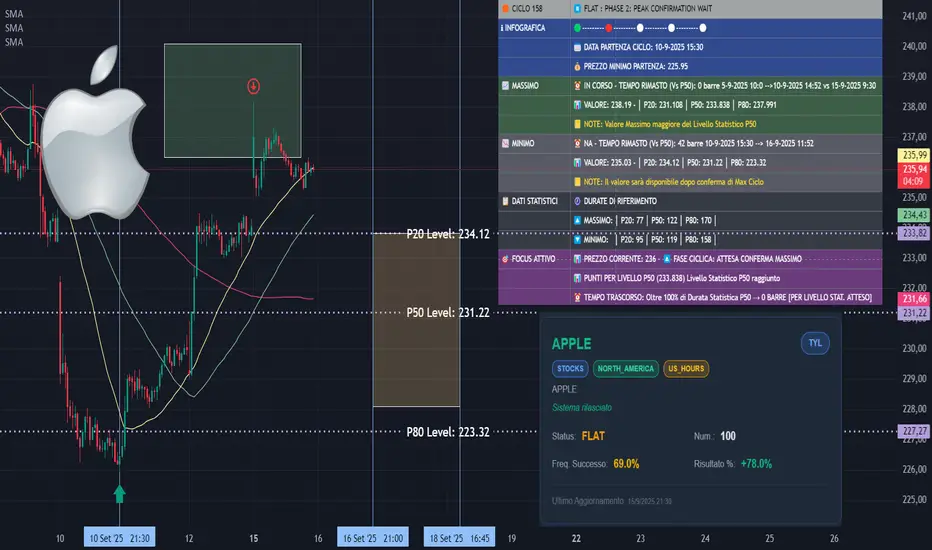932x550 pixels.
Task: Click calendar icon beside DATA PARTENZA CICLO
Action: 577,47
